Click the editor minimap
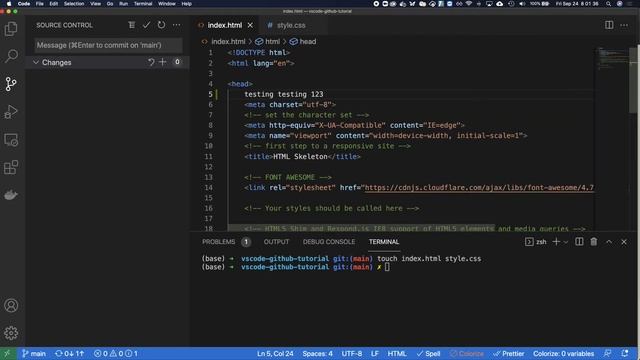640x360 pixels. click(612, 58)
